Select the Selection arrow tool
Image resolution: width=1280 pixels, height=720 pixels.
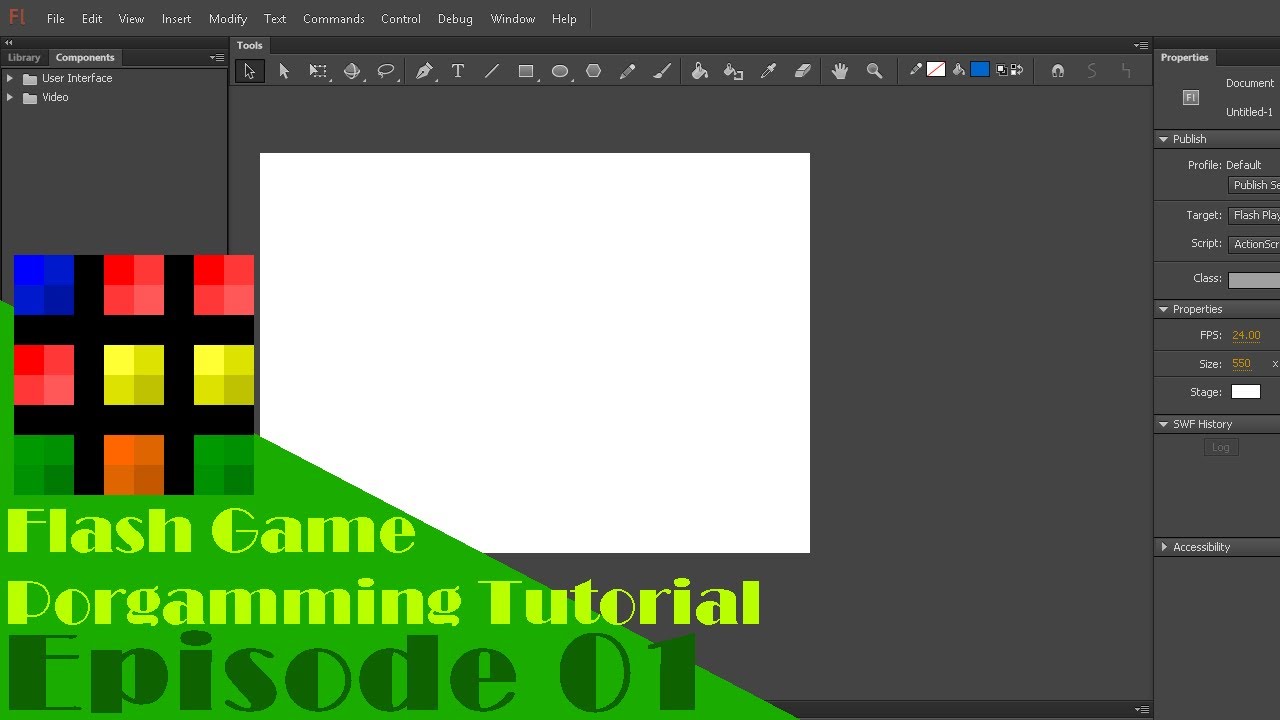coord(249,71)
